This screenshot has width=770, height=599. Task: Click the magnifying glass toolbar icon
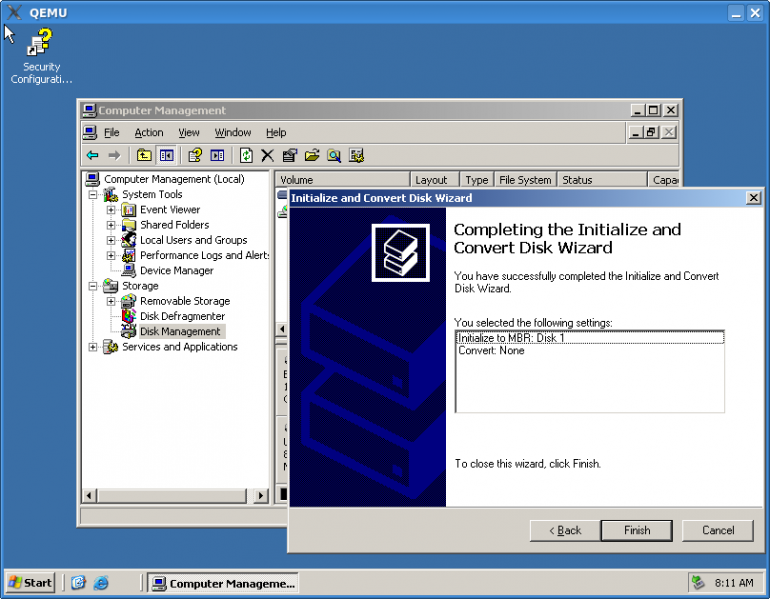[334, 155]
